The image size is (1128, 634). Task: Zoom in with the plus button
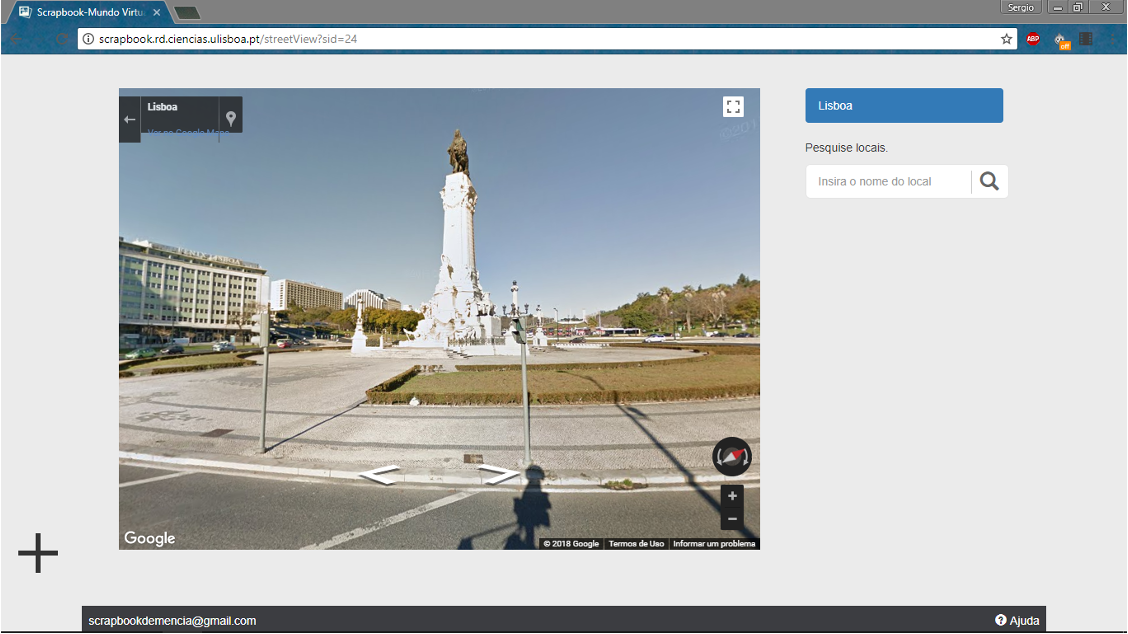point(732,496)
